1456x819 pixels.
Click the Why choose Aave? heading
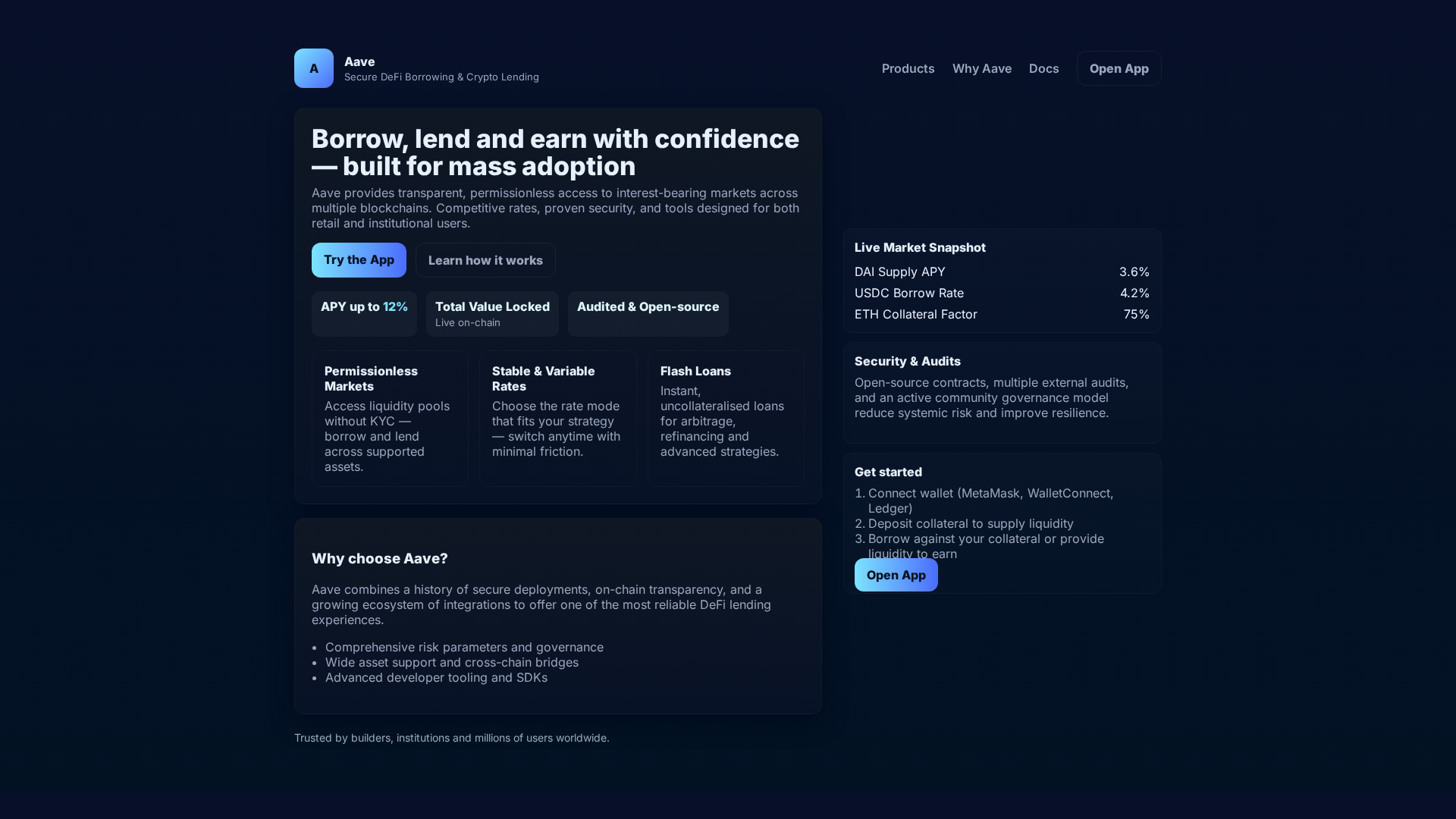pyautogui.click(x=380, y=559)
